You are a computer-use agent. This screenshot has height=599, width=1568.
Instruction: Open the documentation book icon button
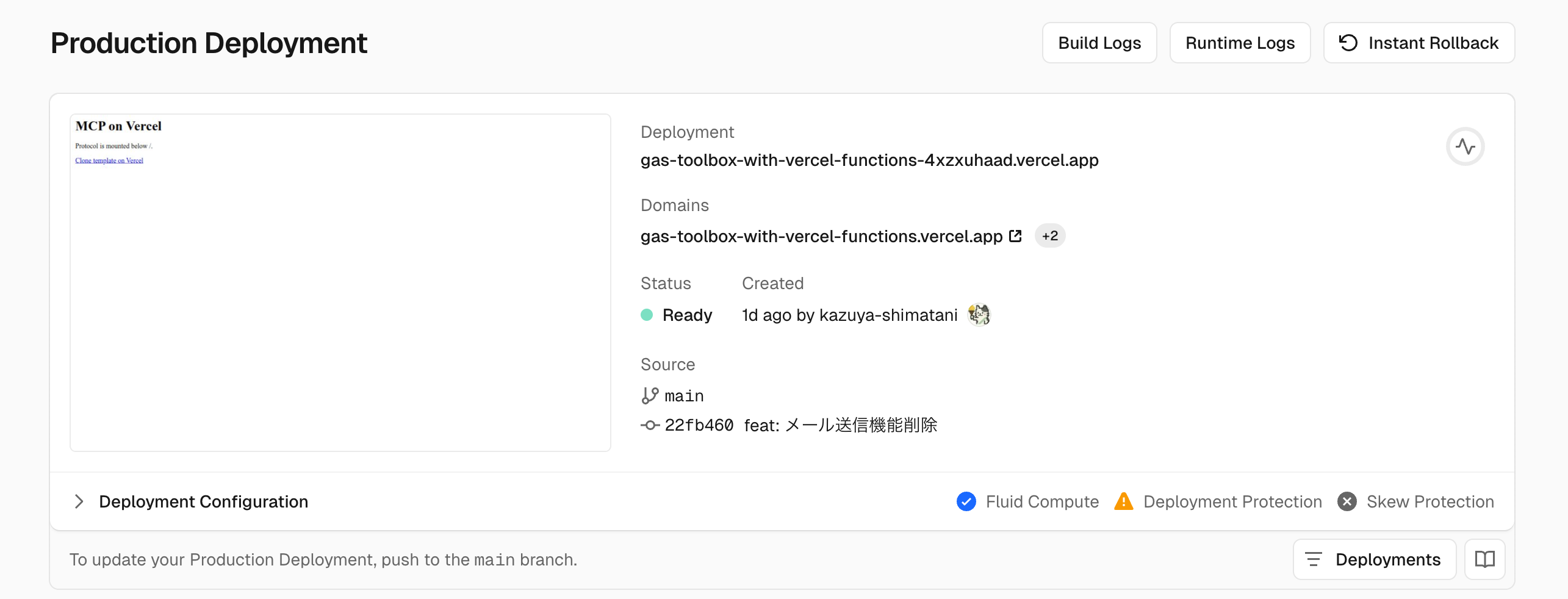(x=1484, y=559)
